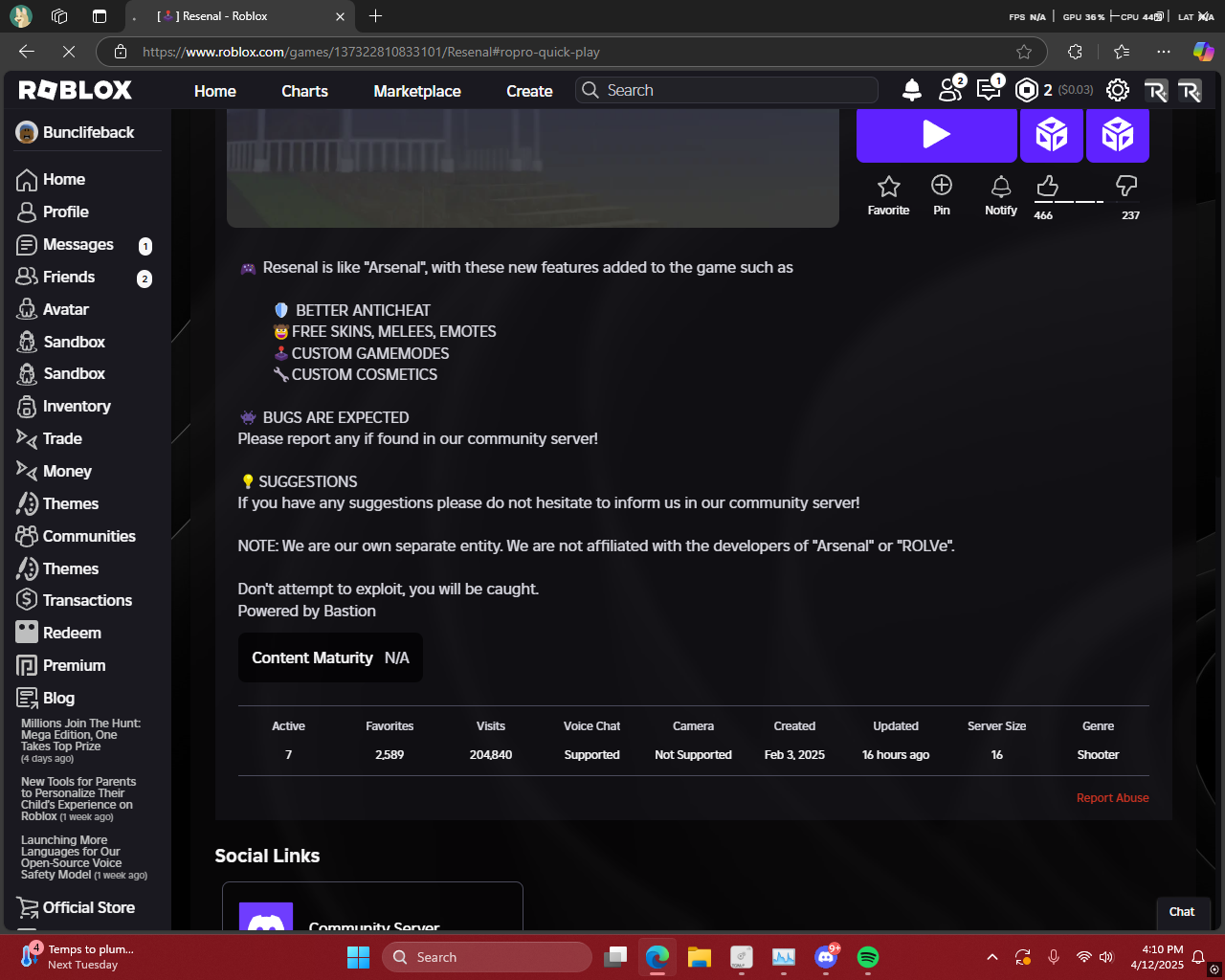The image size is (1225, 980).
Task: Click the Report Abuse link
Action: click(1112, 798)
